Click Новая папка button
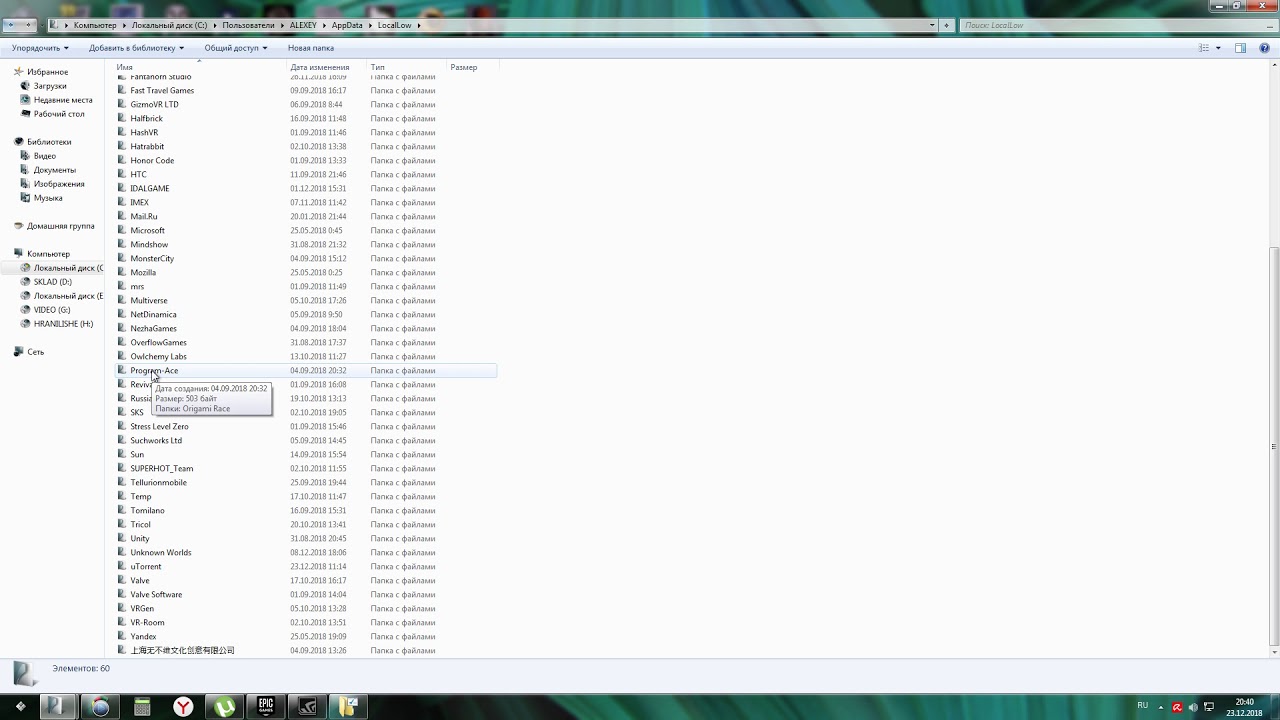This screenshot has width=1280, height=720. pyautogui.click(x=311, y=48)
